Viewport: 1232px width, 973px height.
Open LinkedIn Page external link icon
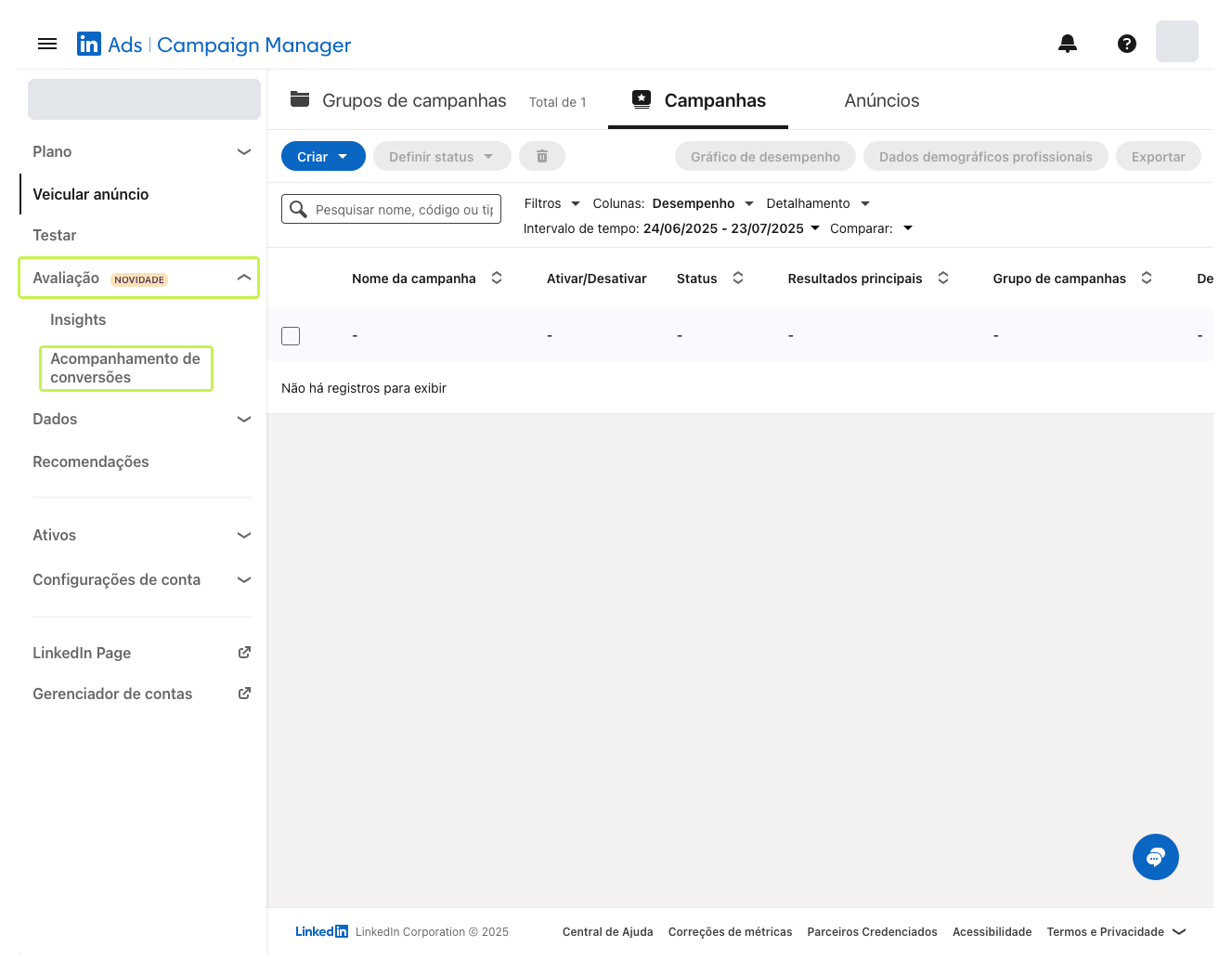coord(244,653)
